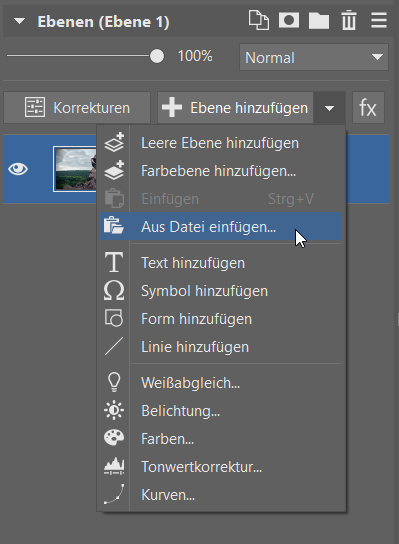Click the paste-from-file clipboard icon
Screen dimensions: 399x544
click(114, 226)
